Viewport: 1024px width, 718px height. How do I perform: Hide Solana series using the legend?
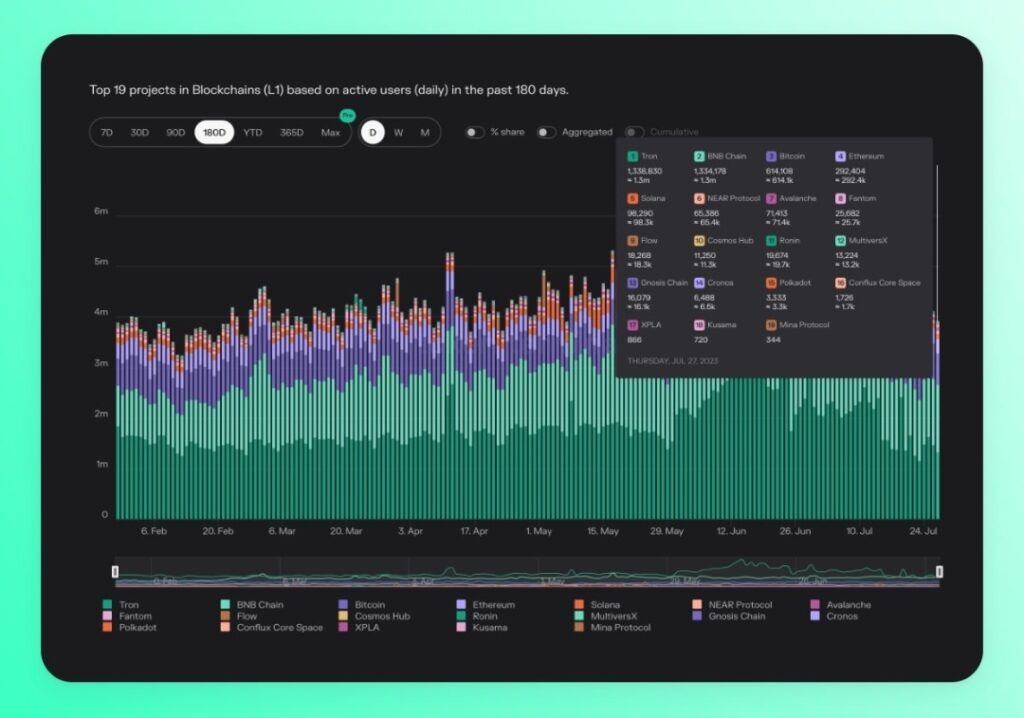click(x=597, y=605)
